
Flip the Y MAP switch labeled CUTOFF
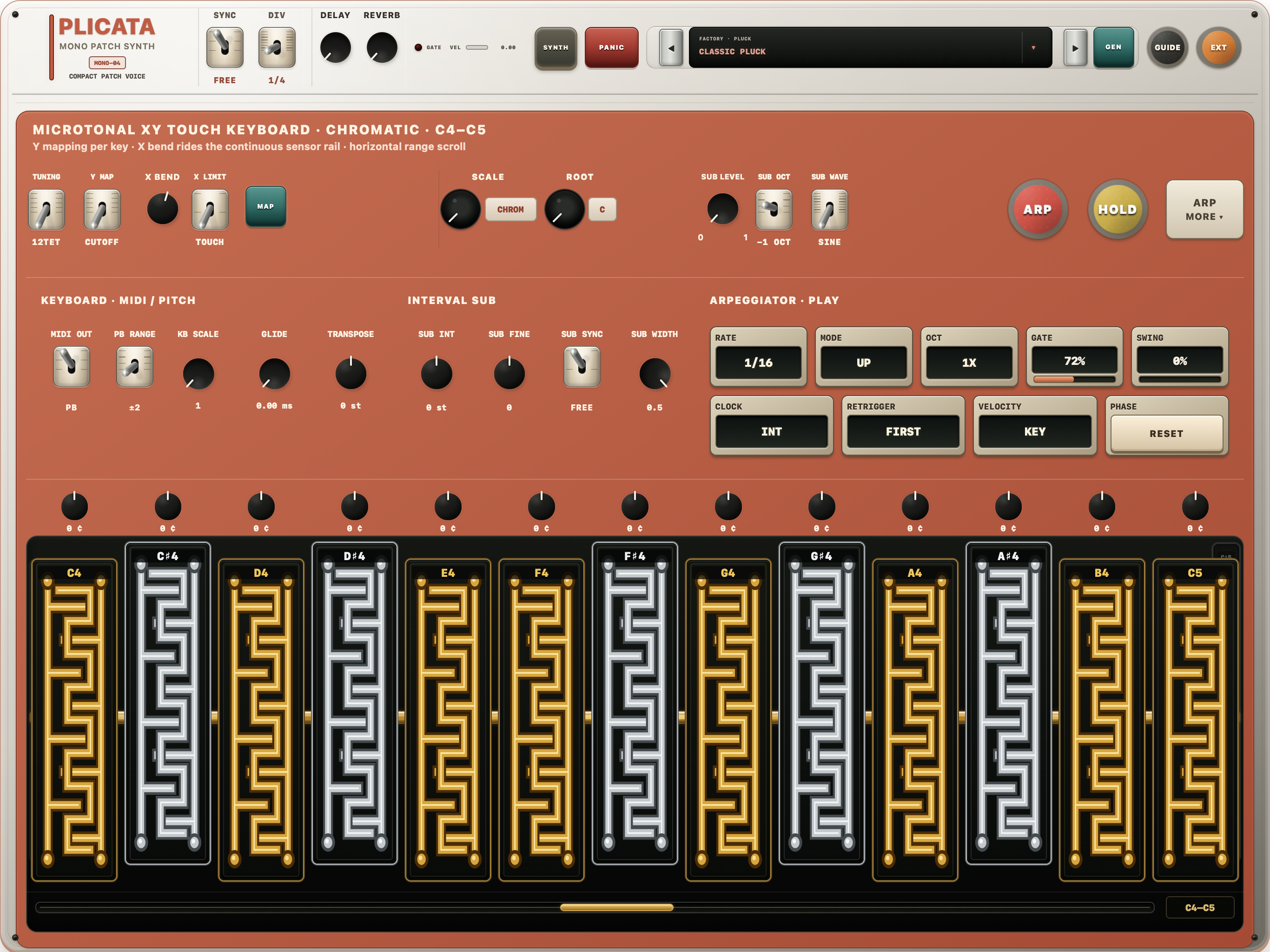(102, 210)
